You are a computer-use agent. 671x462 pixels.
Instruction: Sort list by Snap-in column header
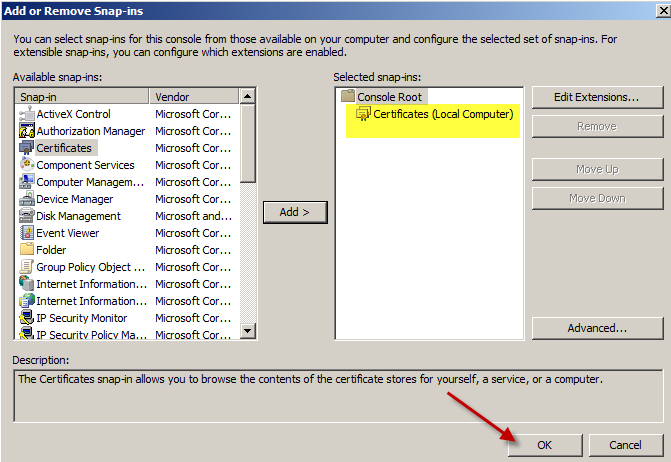point(82,97)
